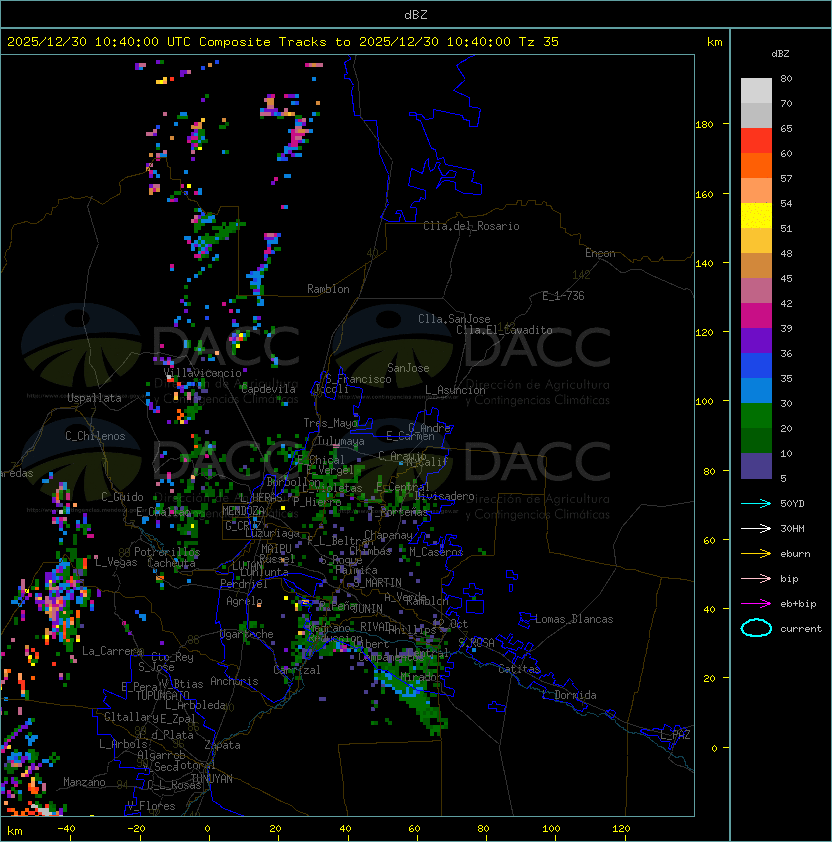Click the orange 60 dBZ color swatch
This screenshot has width=832, height=842.
756,166
